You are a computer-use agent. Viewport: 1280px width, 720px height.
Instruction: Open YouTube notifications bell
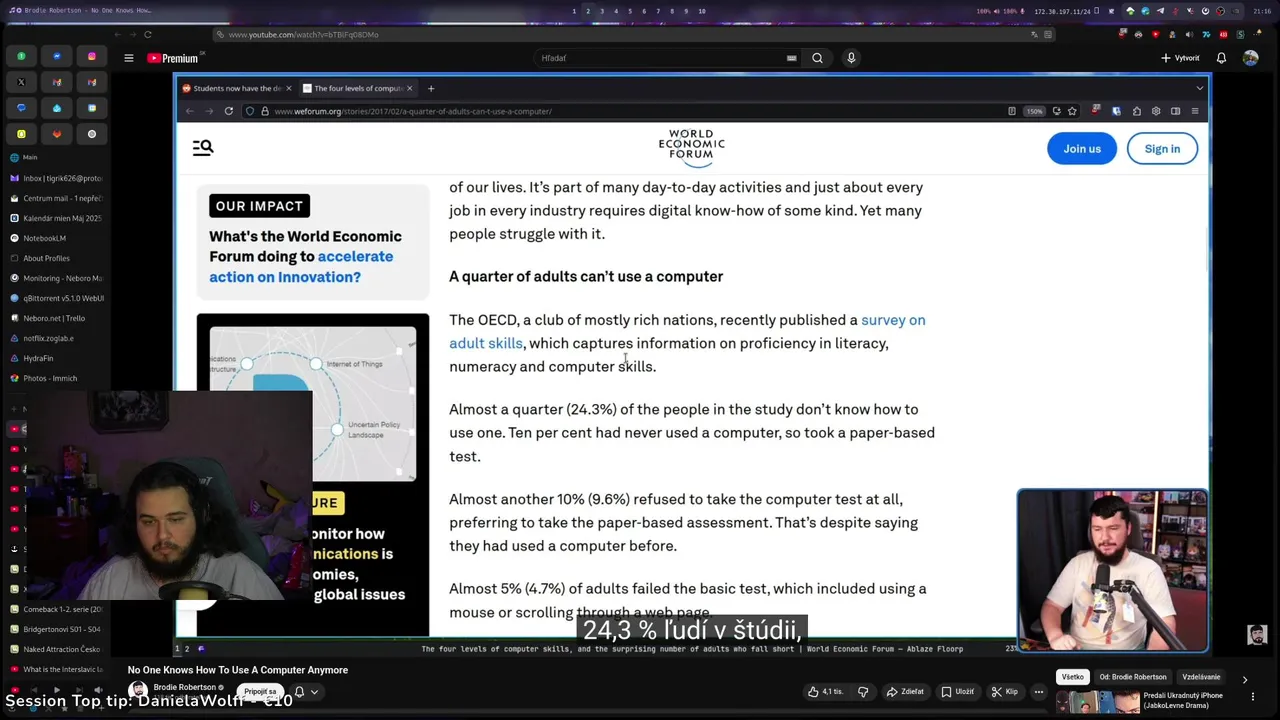click(1221, 58)
